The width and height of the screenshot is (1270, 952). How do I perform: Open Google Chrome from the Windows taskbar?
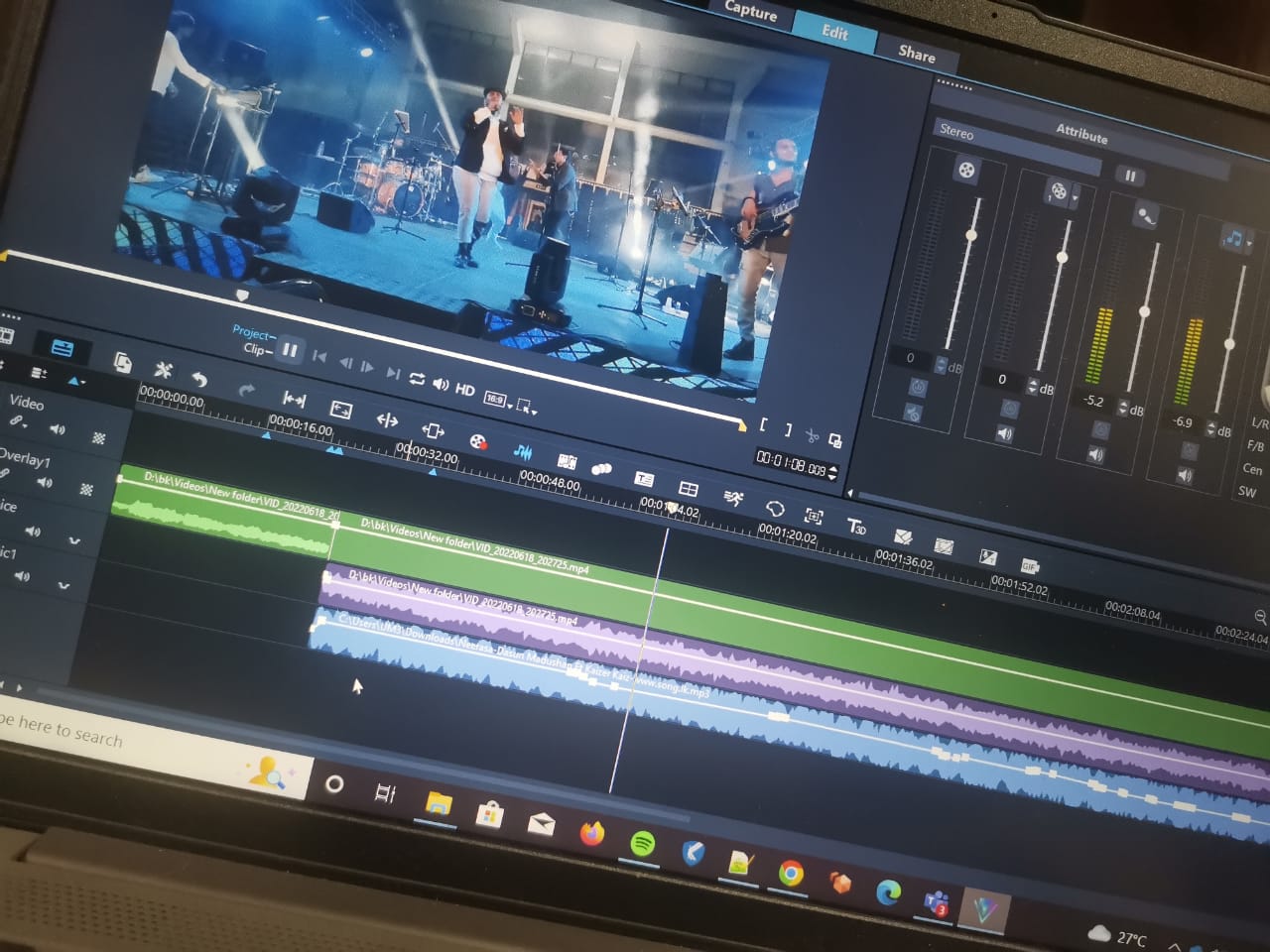(x=791, y=873)
